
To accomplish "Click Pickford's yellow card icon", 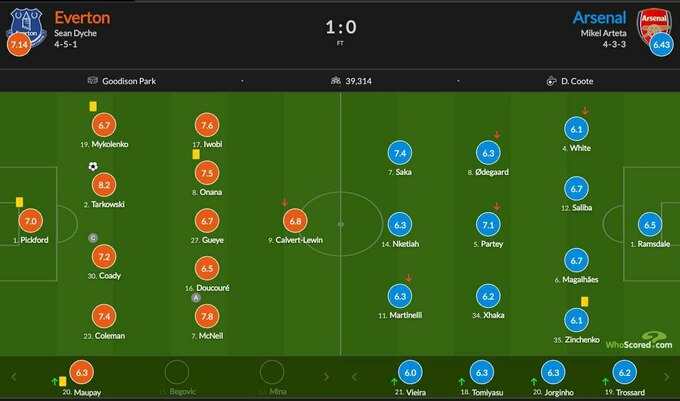I will (x=19, y=202).
